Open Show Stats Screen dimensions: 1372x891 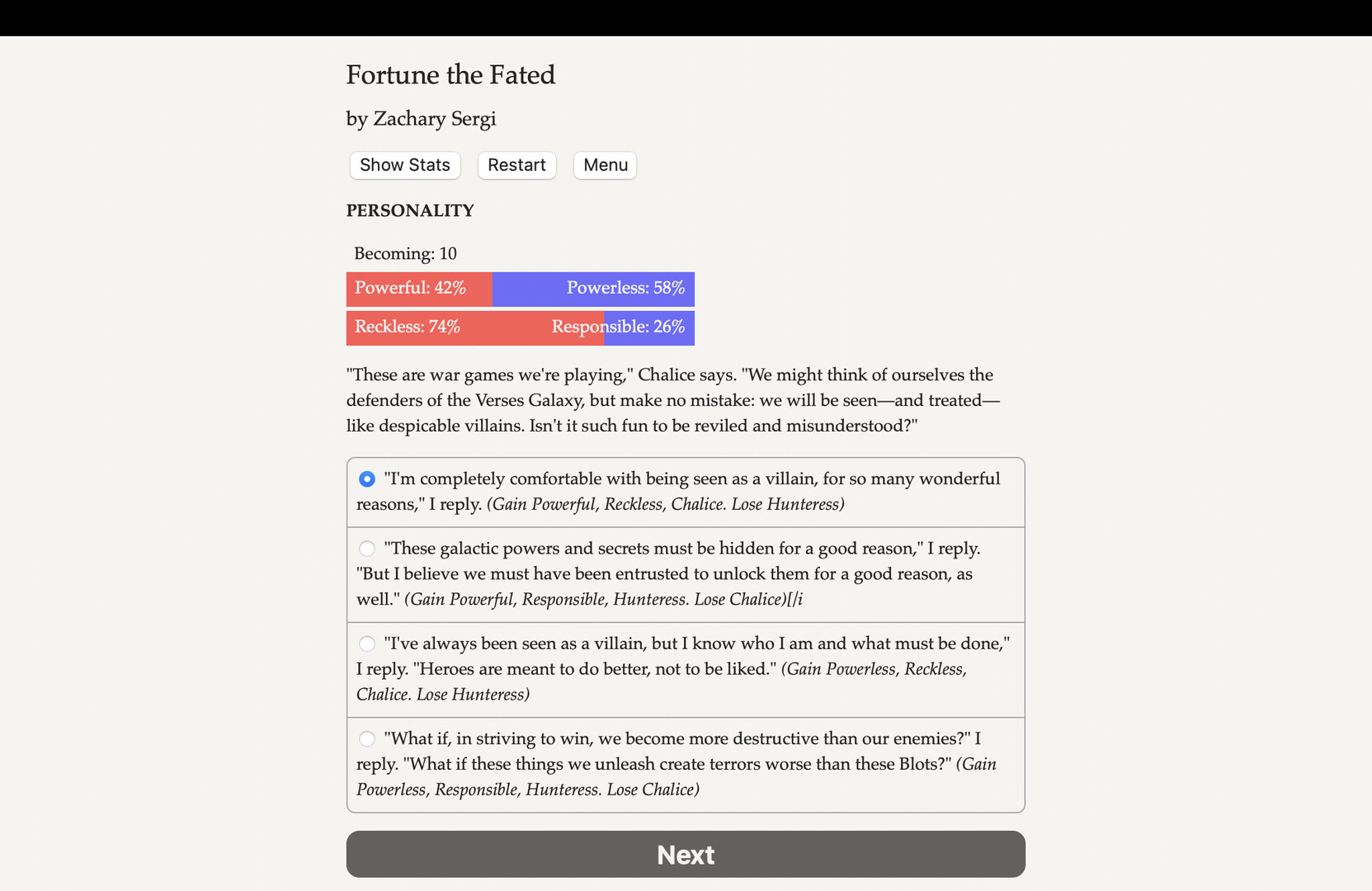tap(404, 165)
